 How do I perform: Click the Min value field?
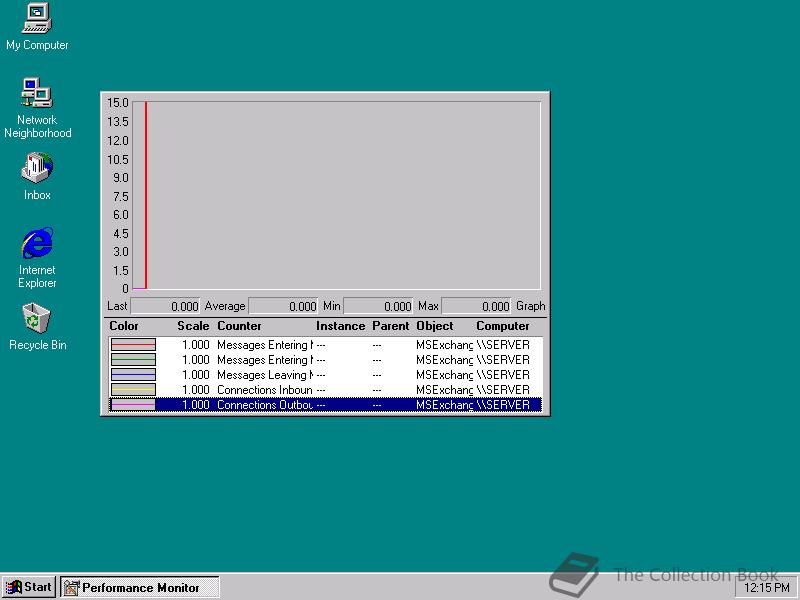378,306
